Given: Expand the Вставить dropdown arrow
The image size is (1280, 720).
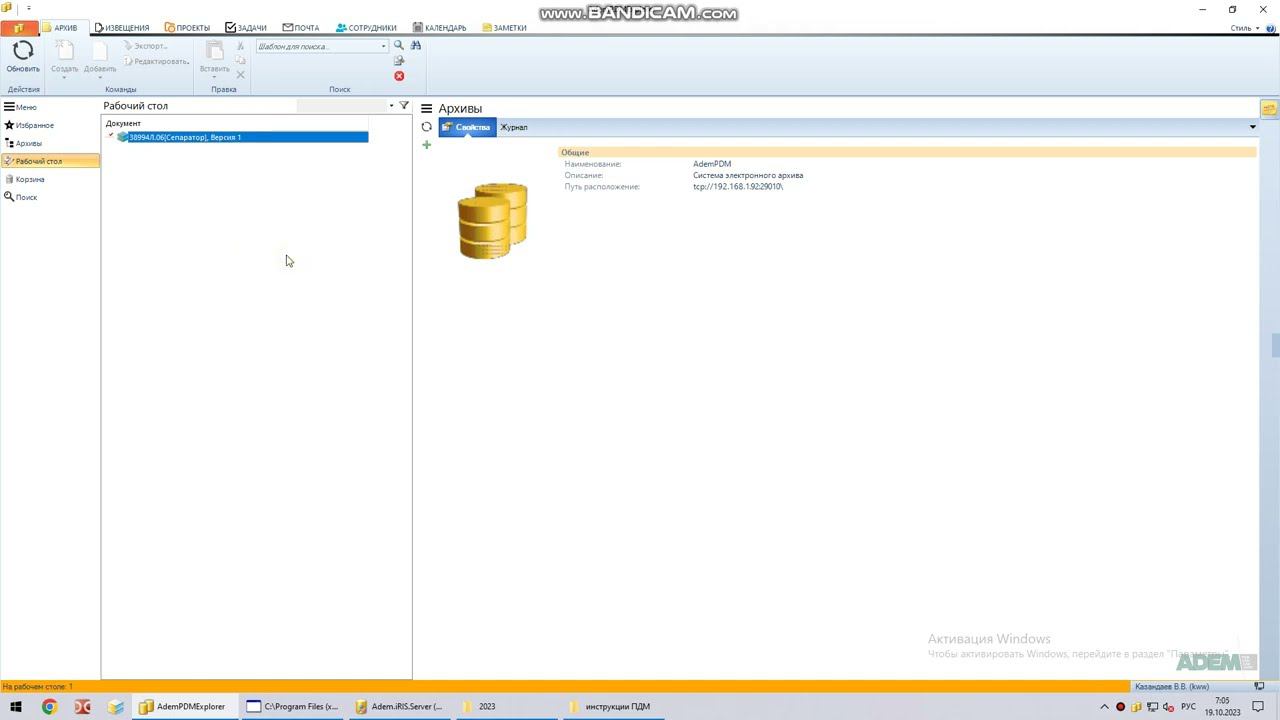Looking at the screenshot, I should click(x=214, y=77).
